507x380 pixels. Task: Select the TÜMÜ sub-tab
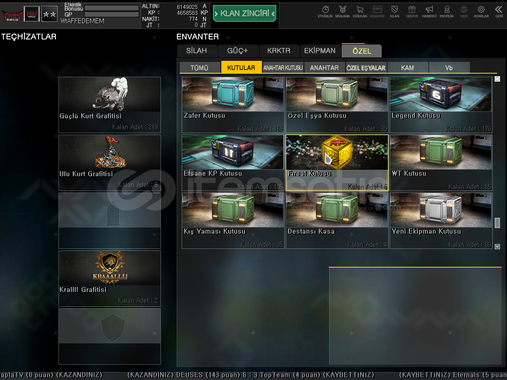199,68
